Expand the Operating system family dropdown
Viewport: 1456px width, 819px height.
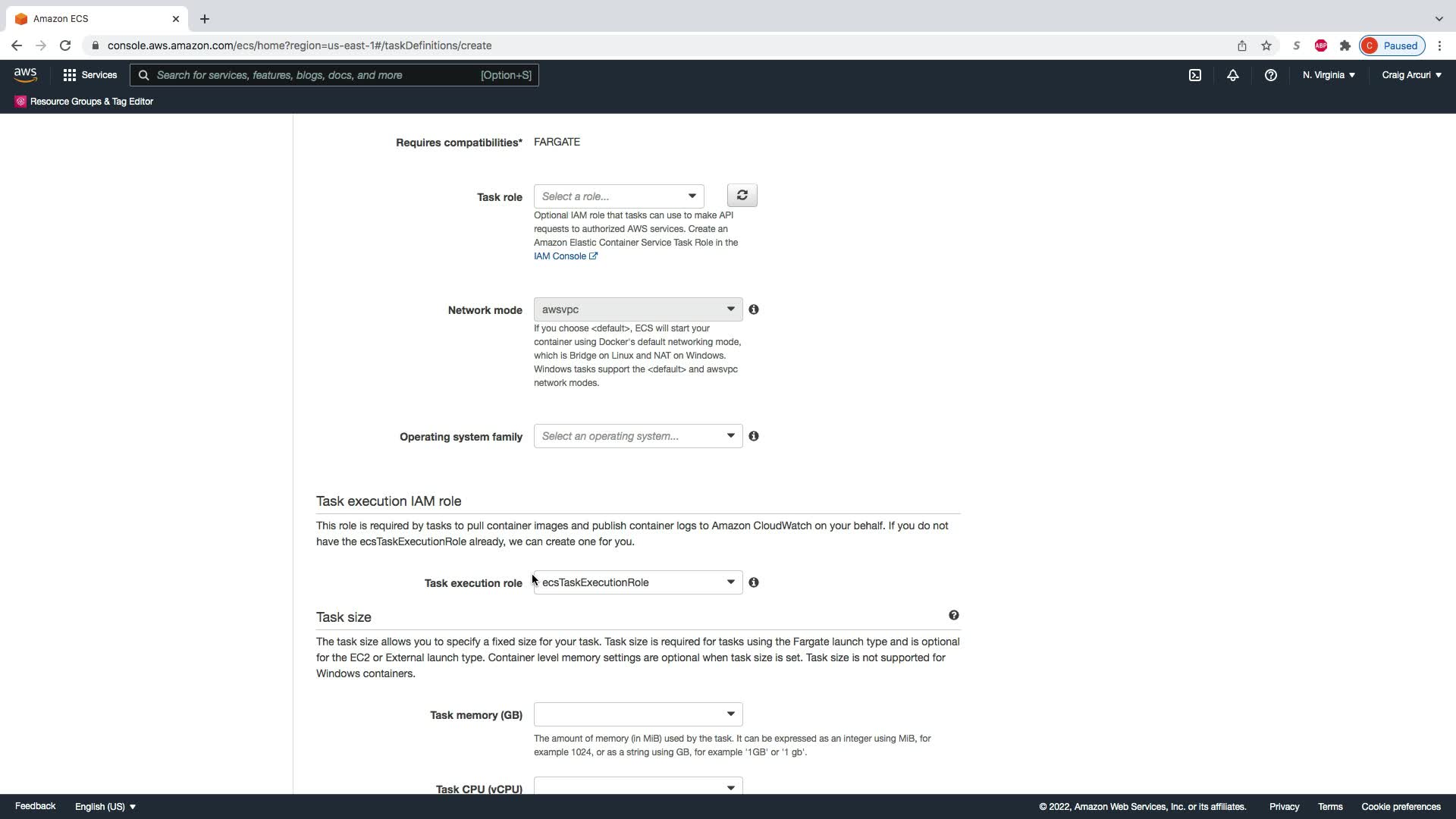pos(638,436)
